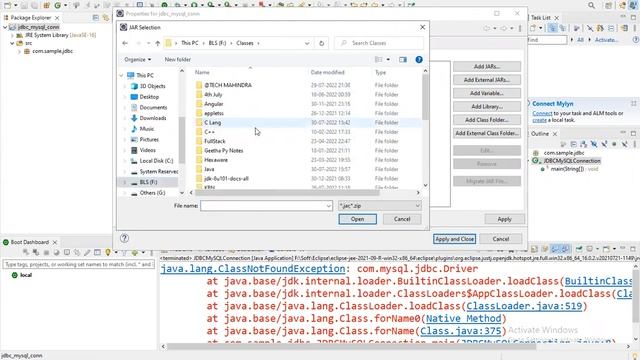Select the @TECH MAHINDRA folder
The height and width of the screenshot is (360, 640).
[x=228, y=85]
